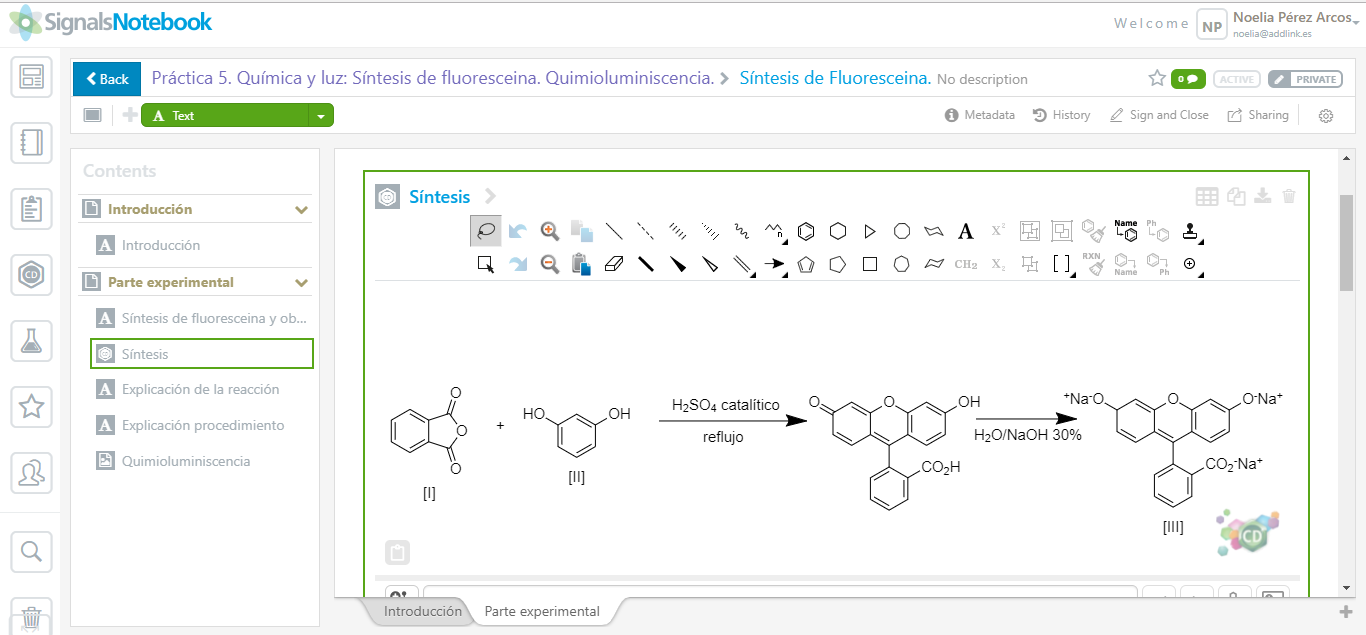Toggle the favorite star for this experiment
The image size is (1366, 635).
[x=1157, y=78]
